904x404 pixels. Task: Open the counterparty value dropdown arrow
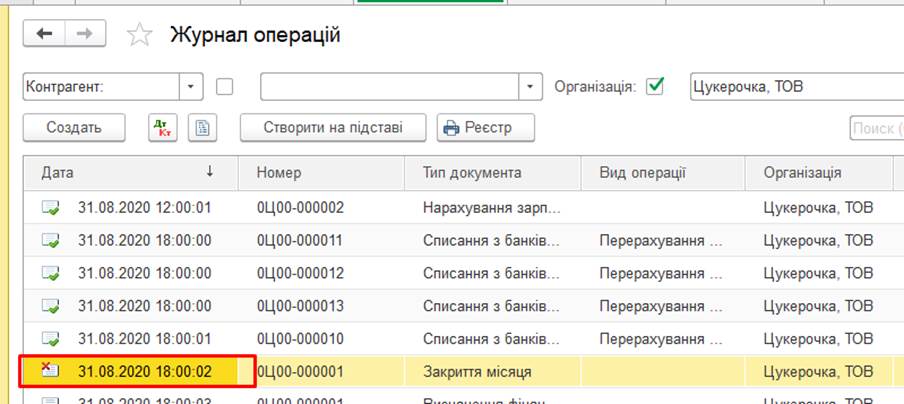[x=531, y=87]
